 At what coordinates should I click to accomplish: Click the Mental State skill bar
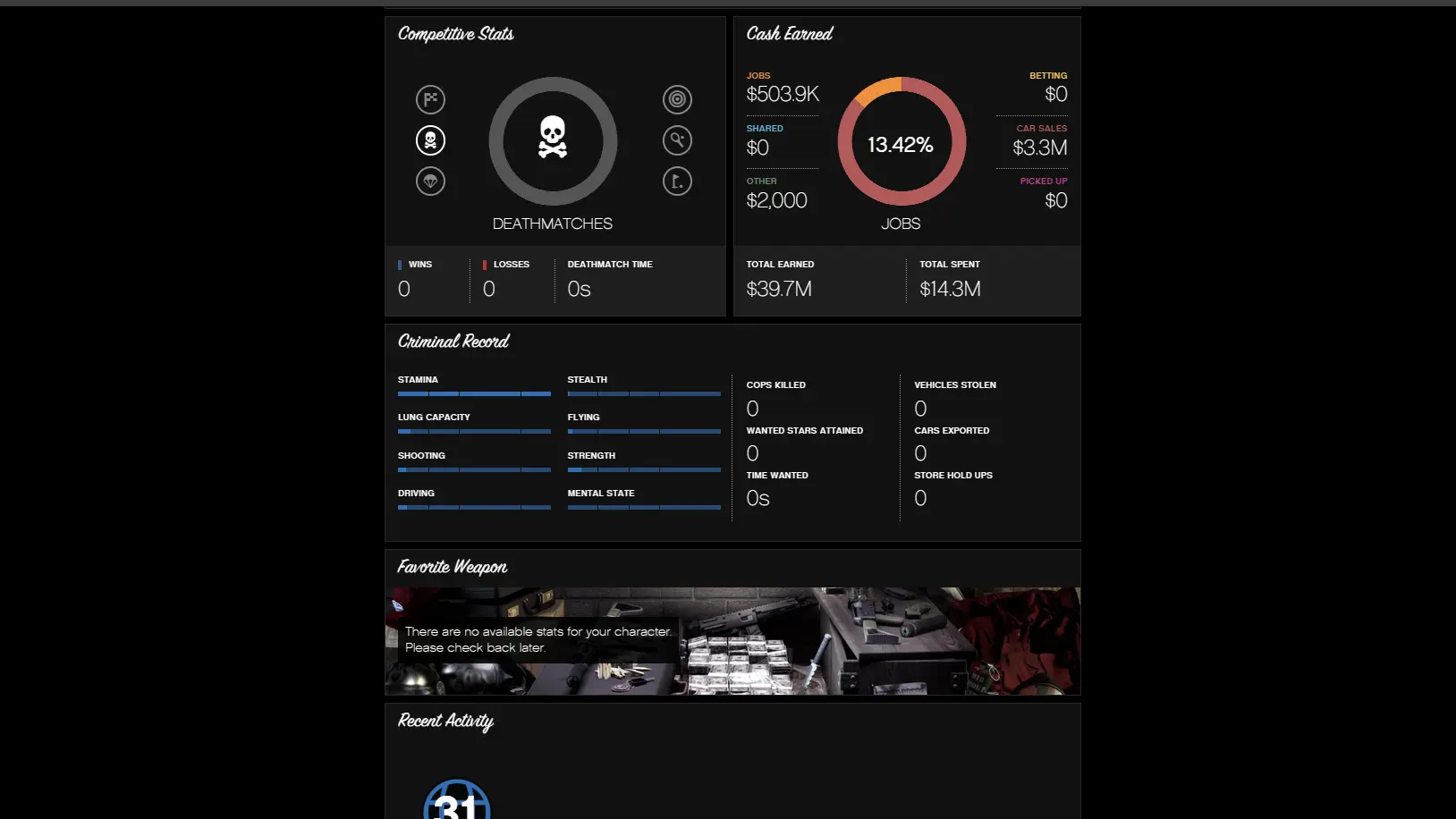click(x=644, y=507)
